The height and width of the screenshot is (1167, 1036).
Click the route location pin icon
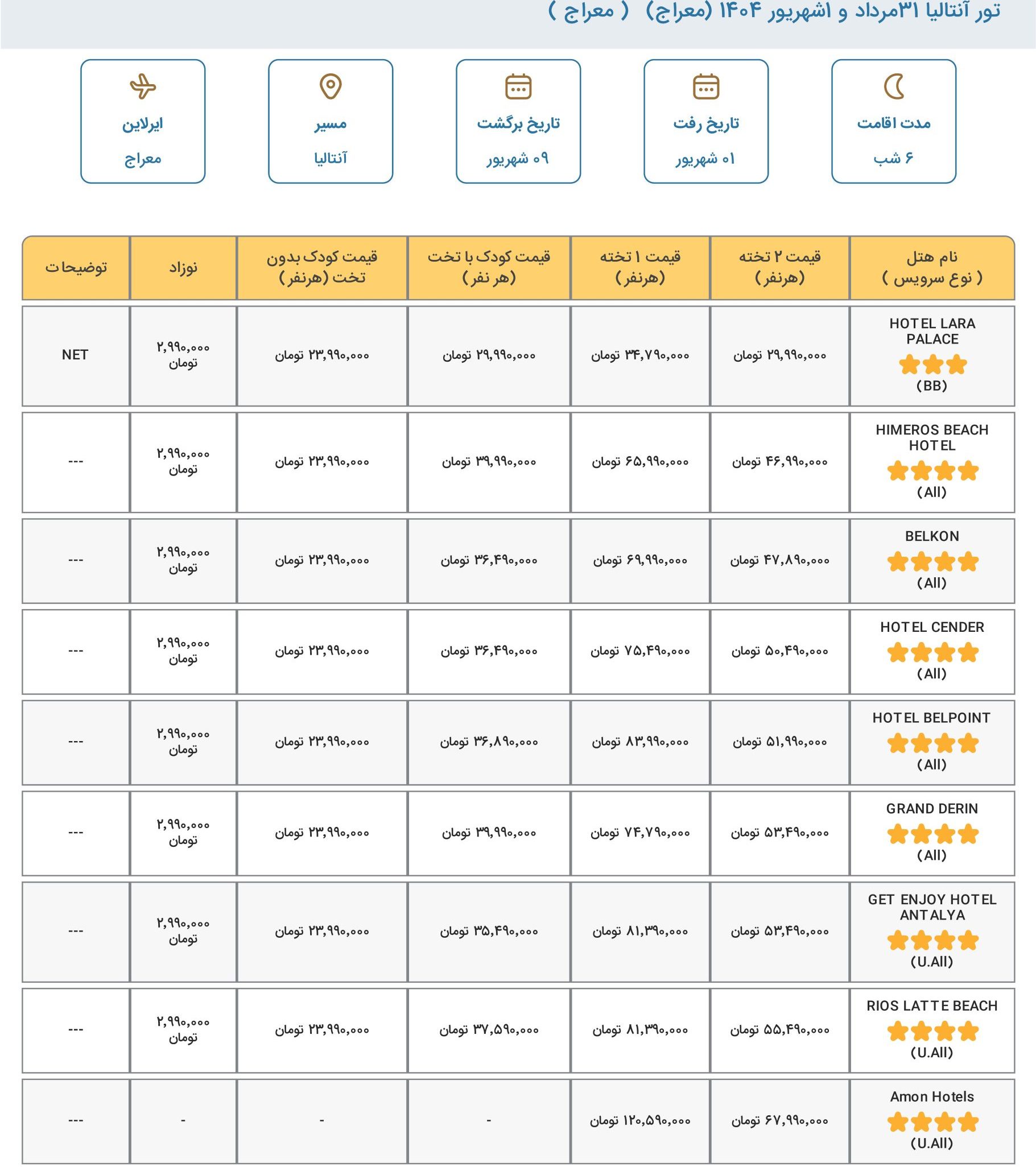tap(331, 86)
